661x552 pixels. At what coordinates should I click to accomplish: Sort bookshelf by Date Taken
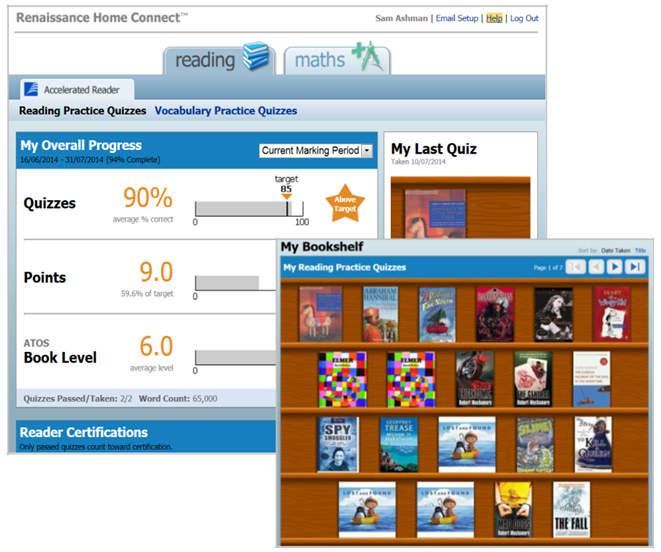point(615,250)
